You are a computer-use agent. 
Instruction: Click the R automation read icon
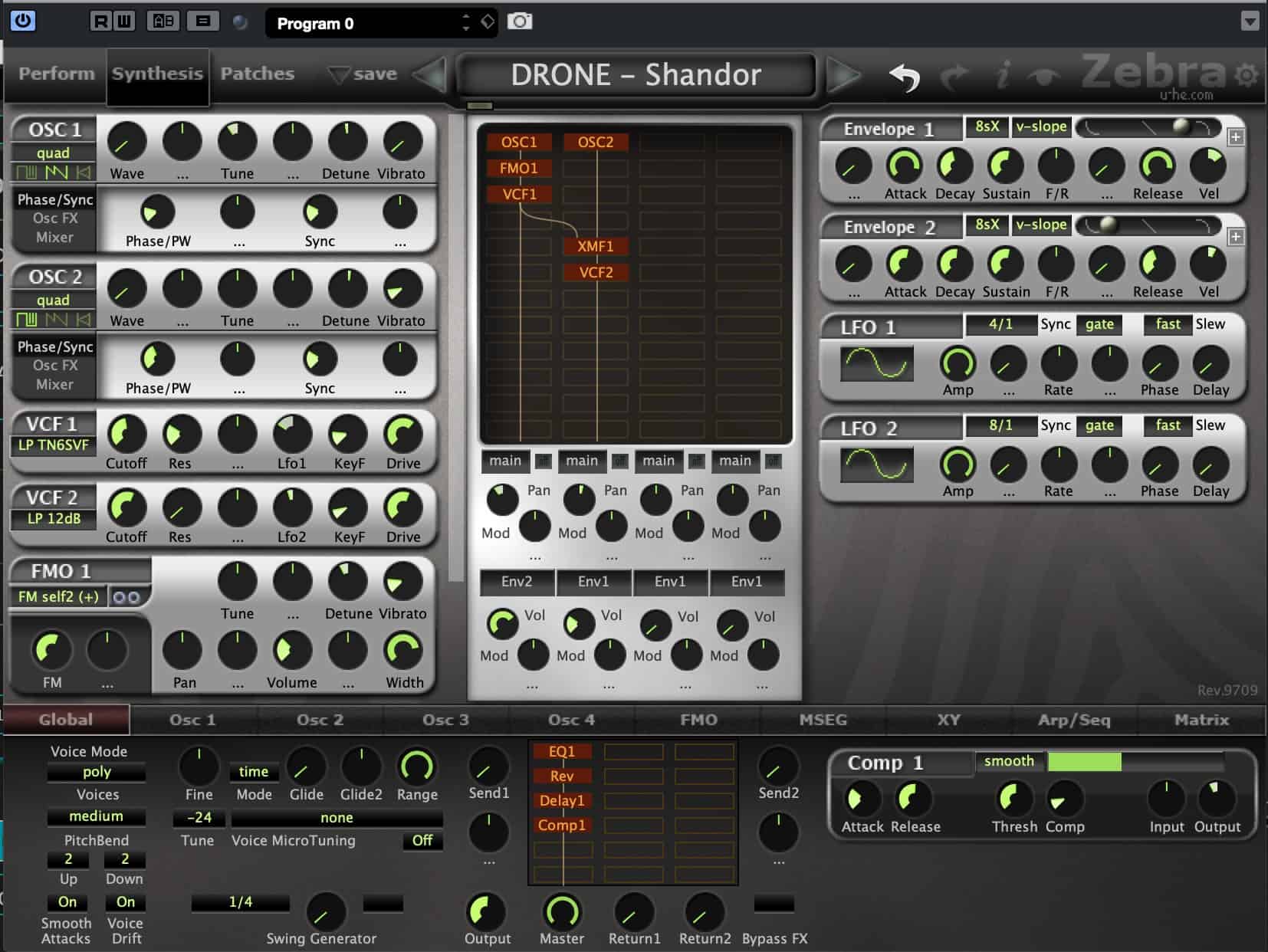[x=100, y=21]
